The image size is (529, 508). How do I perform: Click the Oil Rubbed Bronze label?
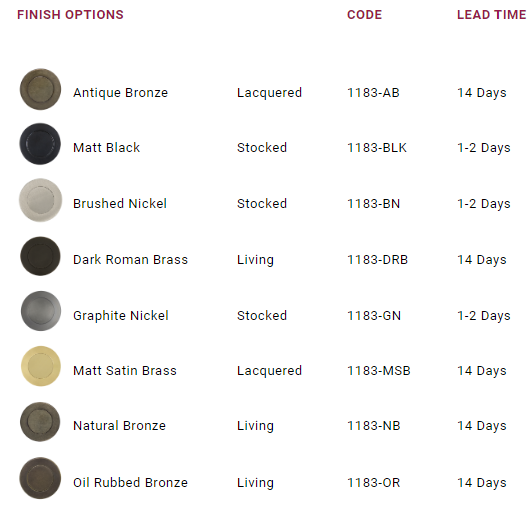tap(131, 483)
